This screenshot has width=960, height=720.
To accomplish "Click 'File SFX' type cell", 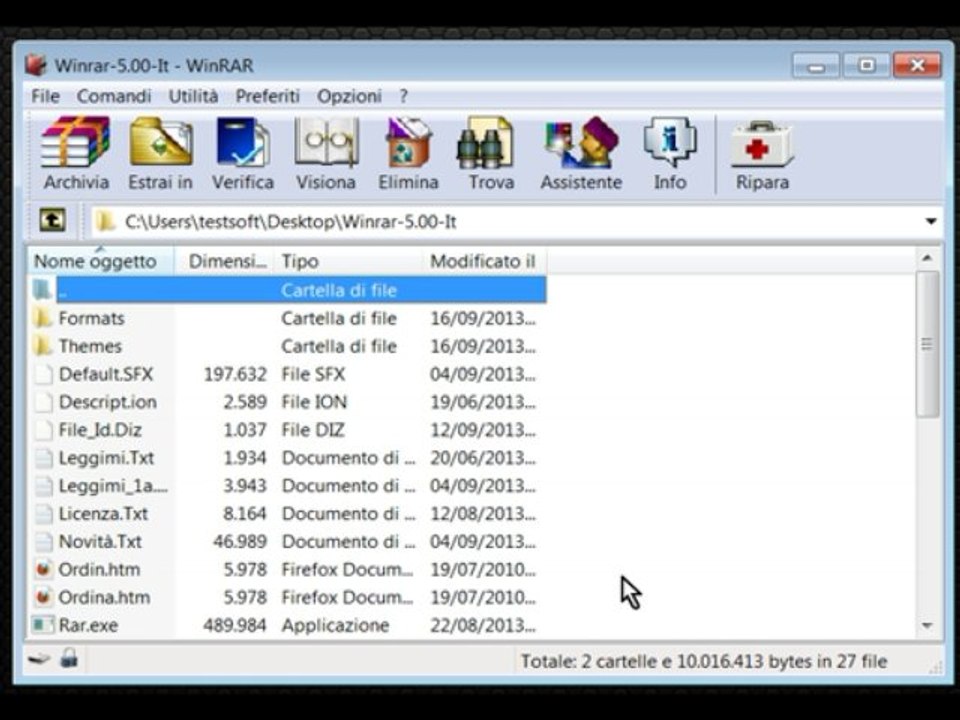I will (x=313, y=373).
